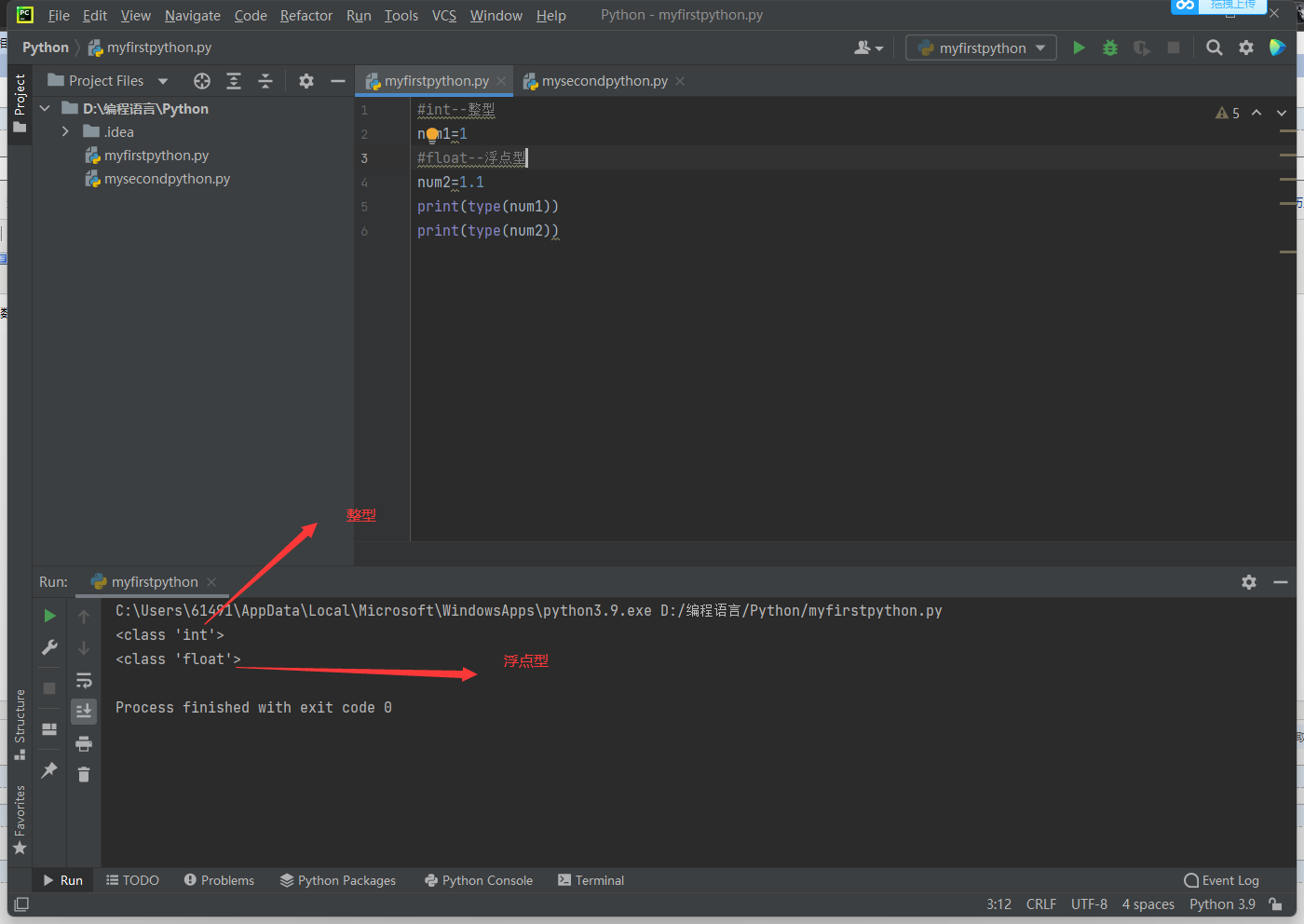This screenshot has width=1304, height=924.
Task: Click the 5 warnings inspection indicator
Action: point(1228,113)
